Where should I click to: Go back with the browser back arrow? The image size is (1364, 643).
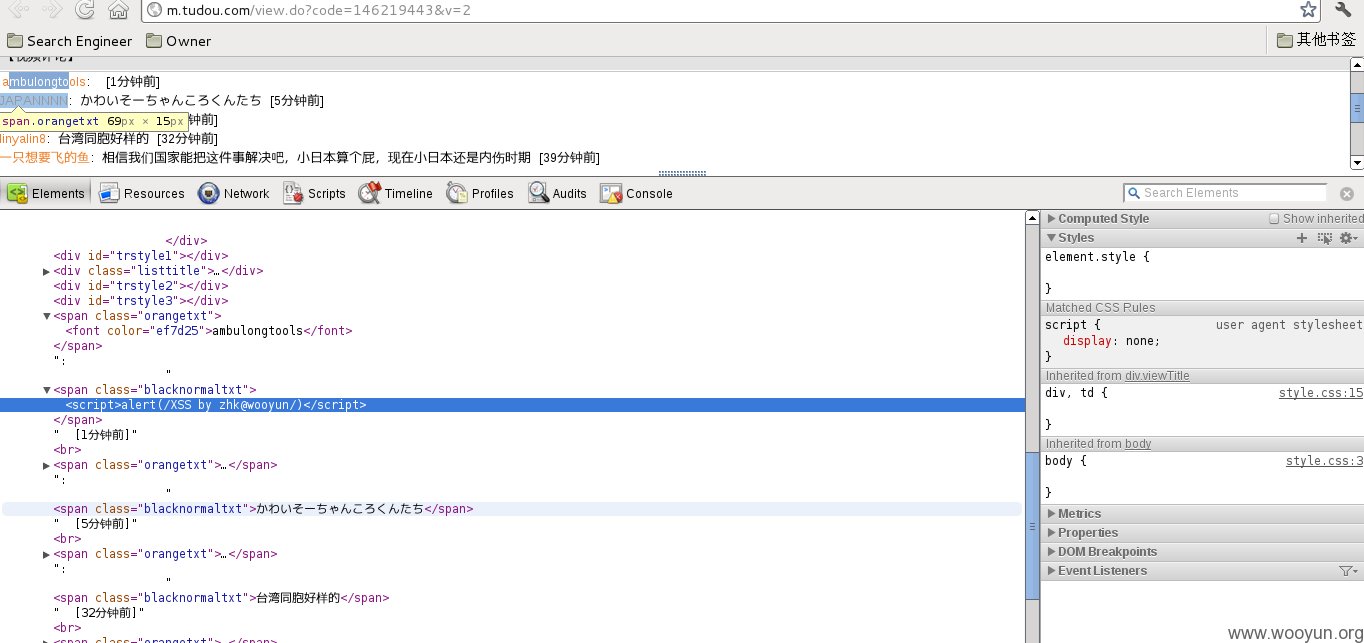click(20, 10)
